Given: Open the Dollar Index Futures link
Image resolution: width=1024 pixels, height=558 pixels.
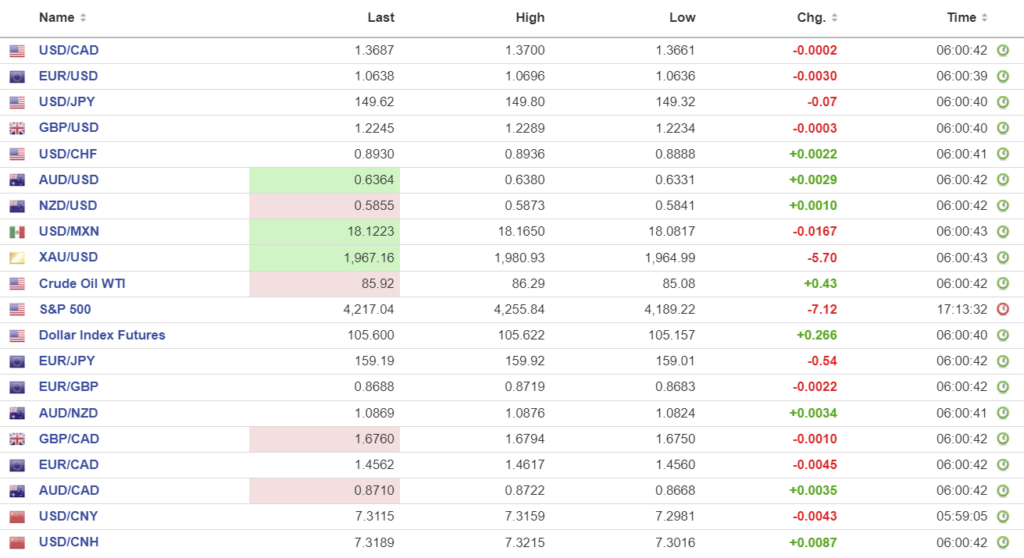Looking at the screenshot, I should point(102,336).
